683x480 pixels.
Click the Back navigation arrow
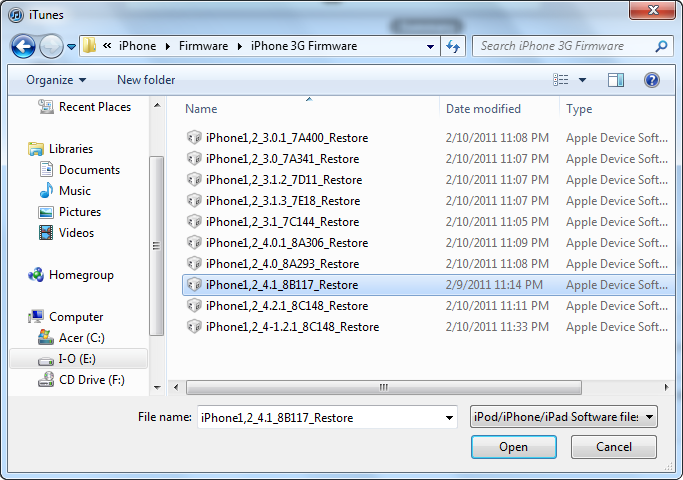click(x=23, y=46)
